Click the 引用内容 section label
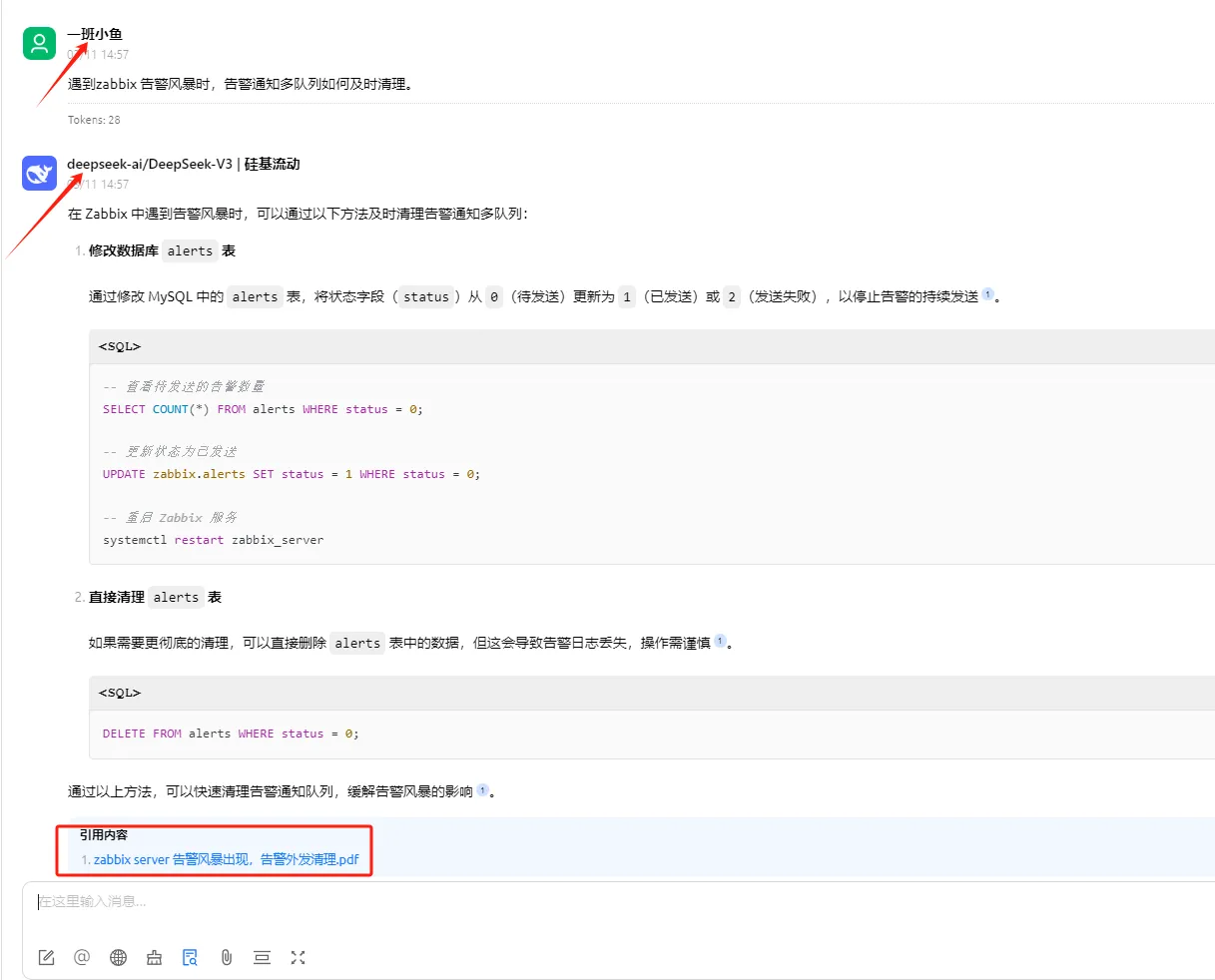Screen dimensions: 1215x980 pos(104,834)
